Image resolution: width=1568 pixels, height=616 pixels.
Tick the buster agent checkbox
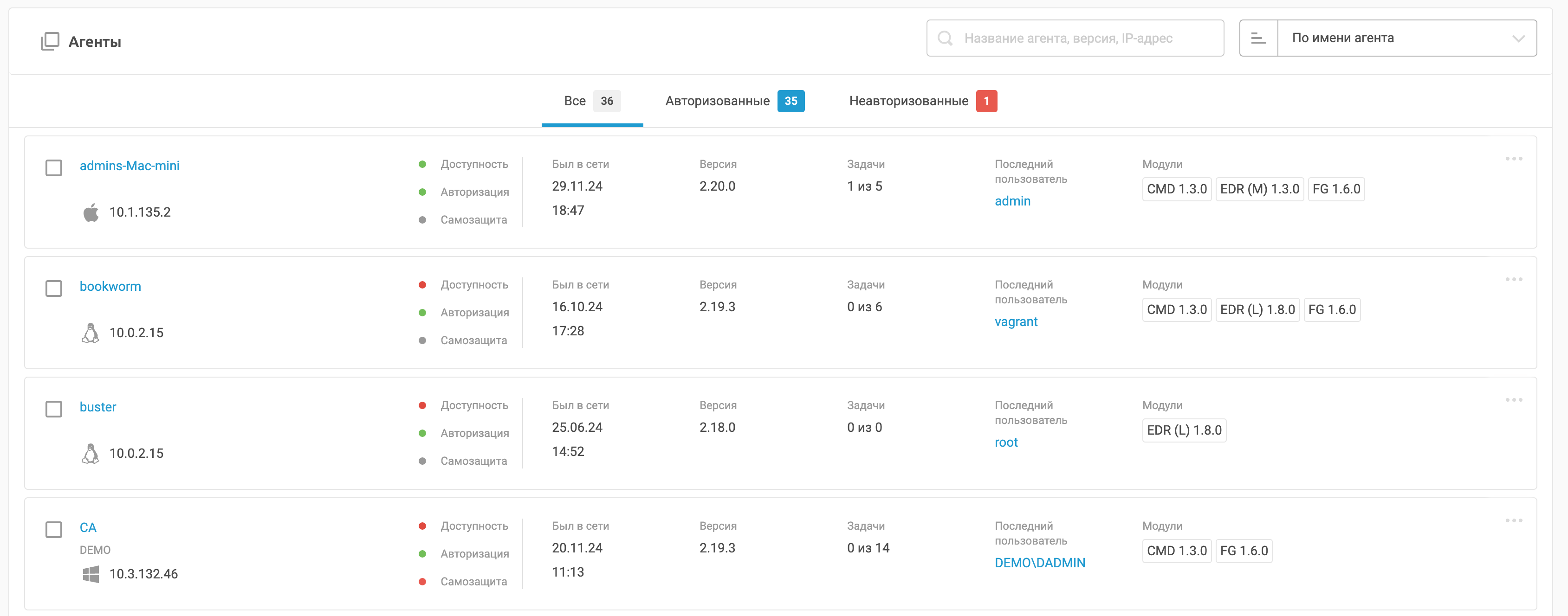(54, 409)
